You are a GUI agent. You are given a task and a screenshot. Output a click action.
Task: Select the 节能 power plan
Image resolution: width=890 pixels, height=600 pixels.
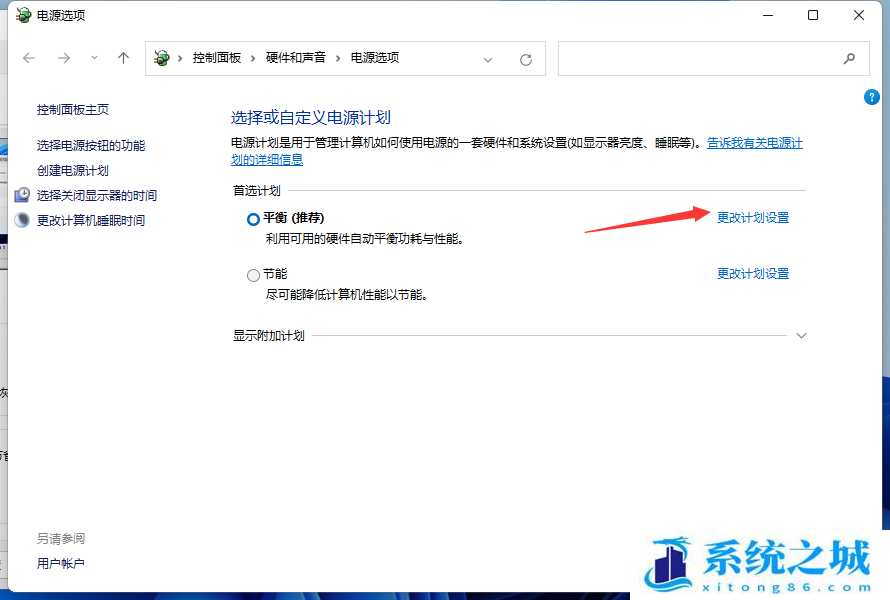point(253,275)
